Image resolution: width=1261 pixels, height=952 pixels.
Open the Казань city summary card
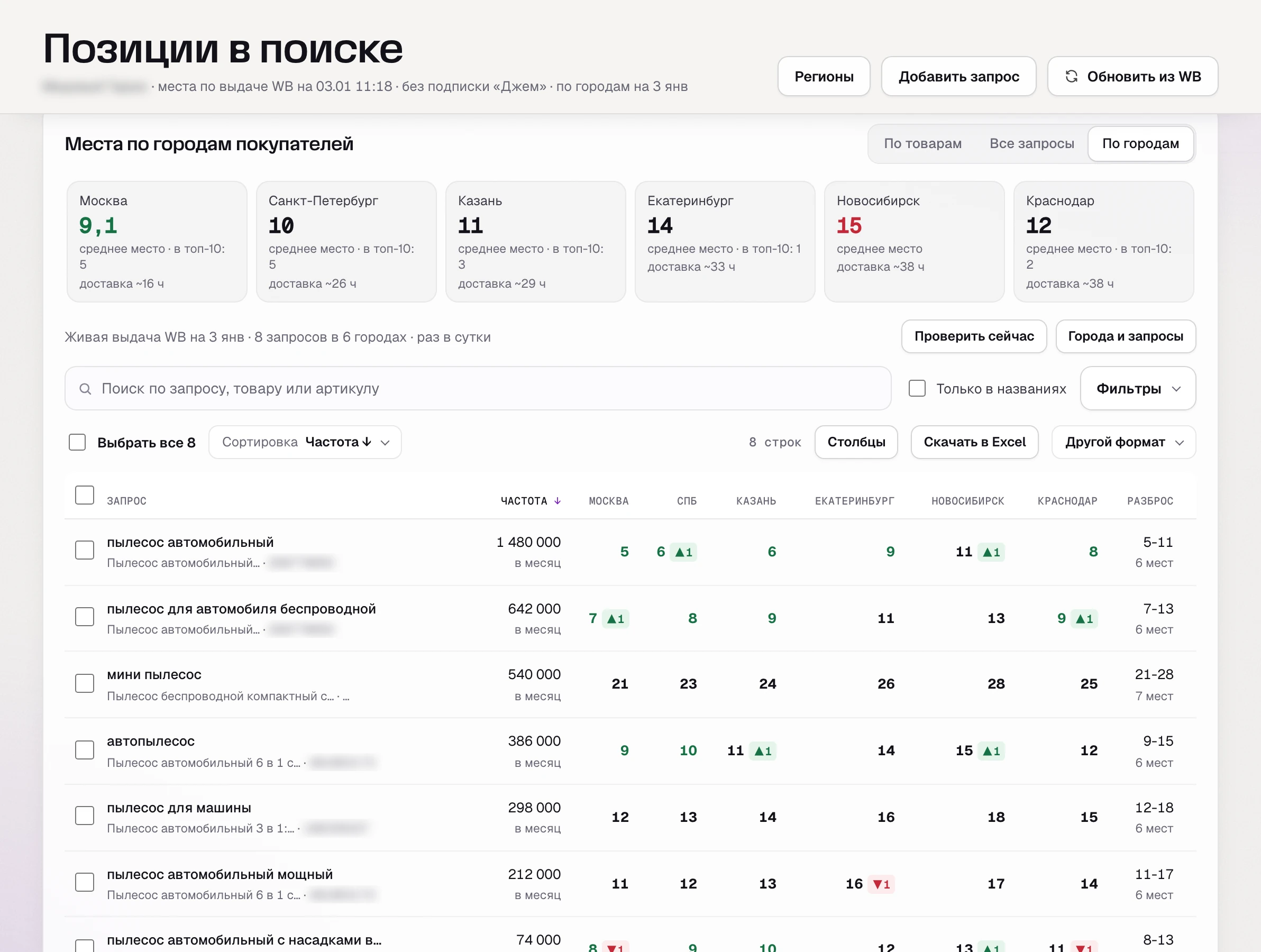point(535,242)
